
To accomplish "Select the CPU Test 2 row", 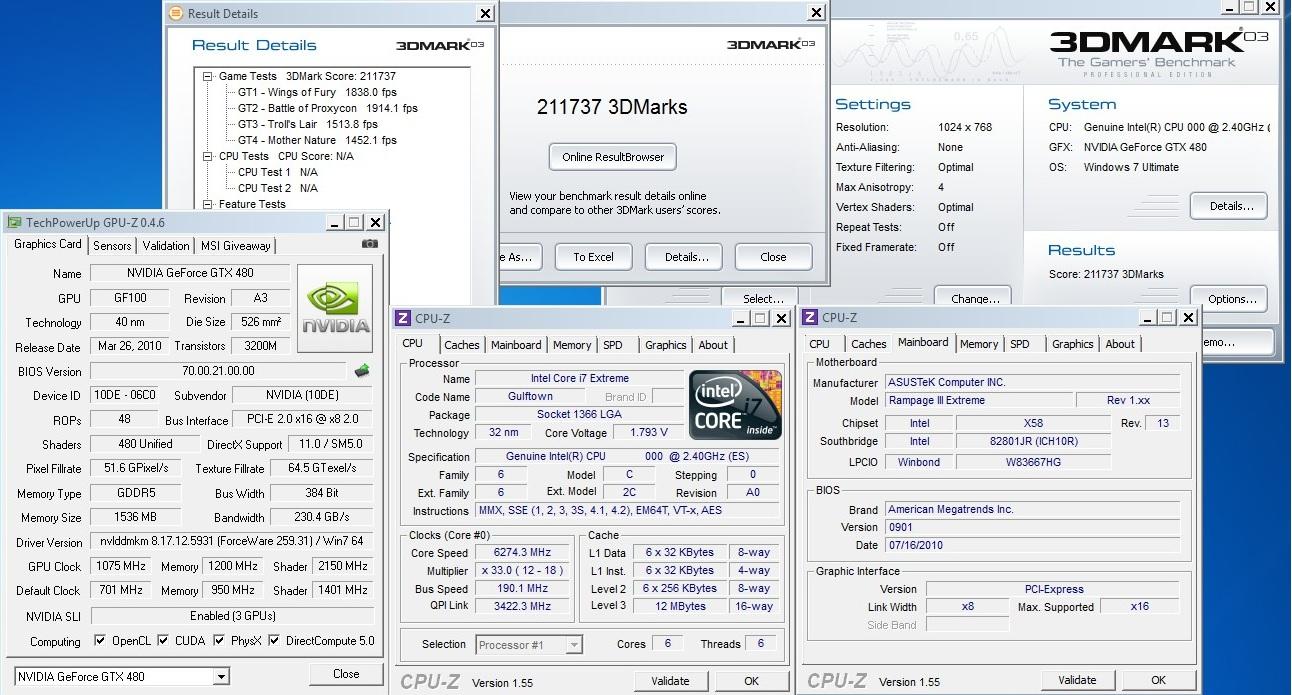I will click(x=278, y=188).
